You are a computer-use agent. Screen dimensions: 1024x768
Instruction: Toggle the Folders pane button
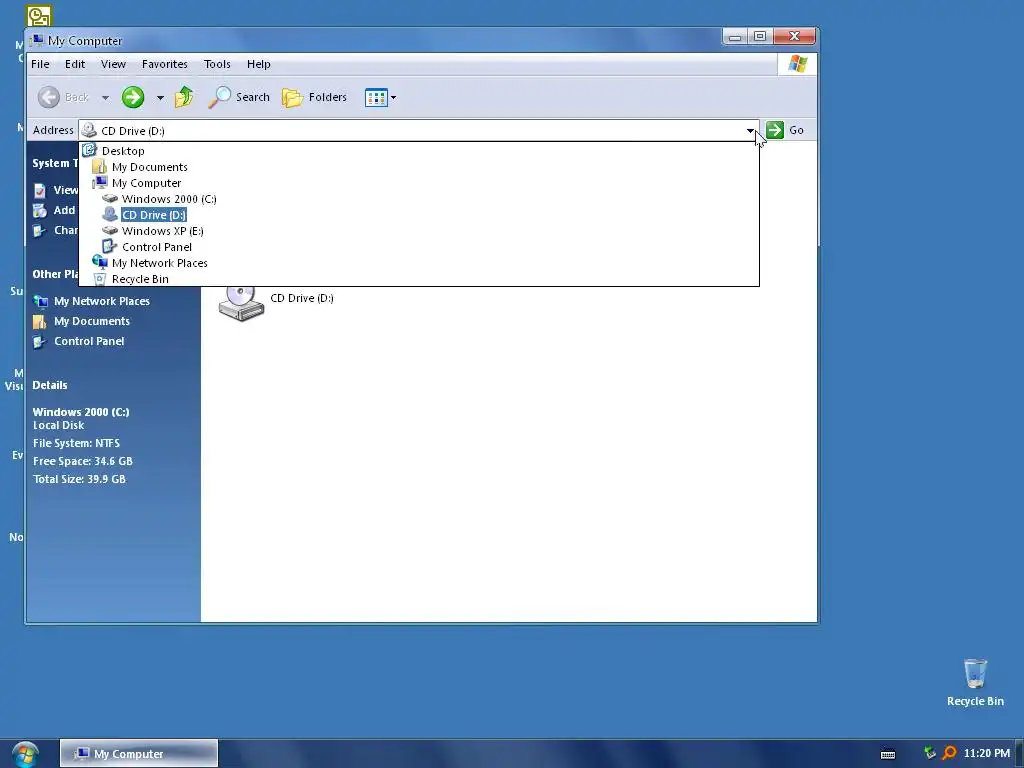click(314, 97)
